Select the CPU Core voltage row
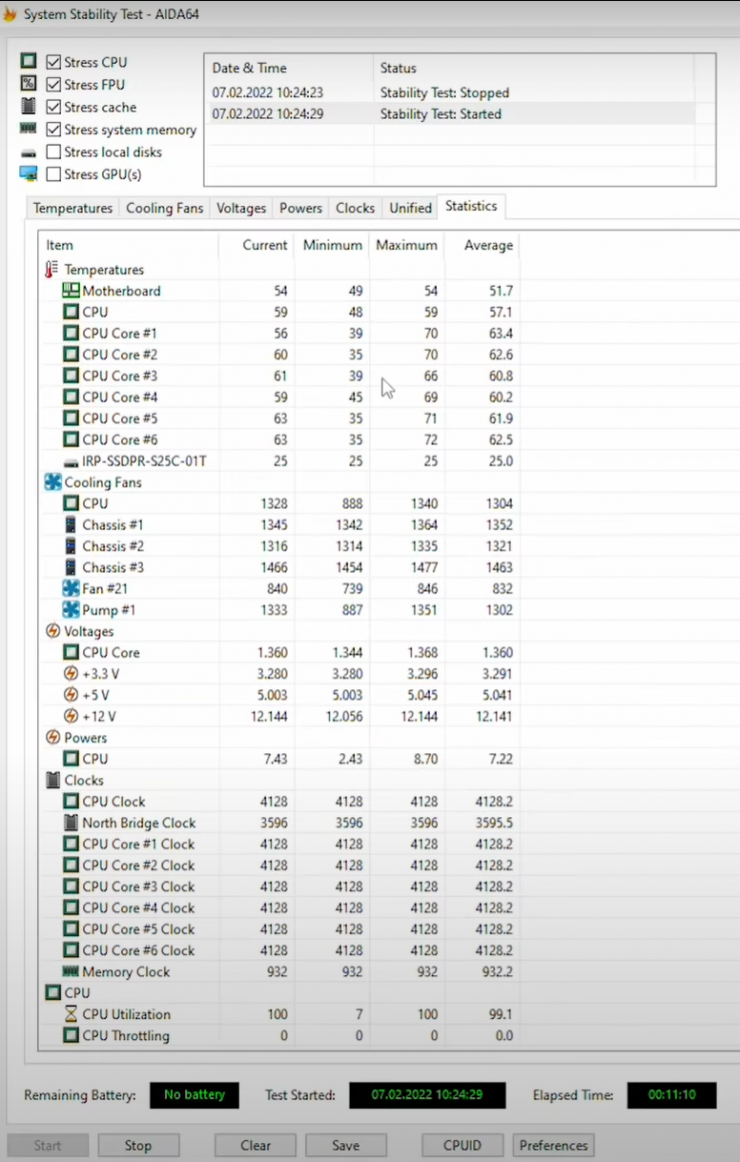The image size is (740, 1162). [280, 652]
